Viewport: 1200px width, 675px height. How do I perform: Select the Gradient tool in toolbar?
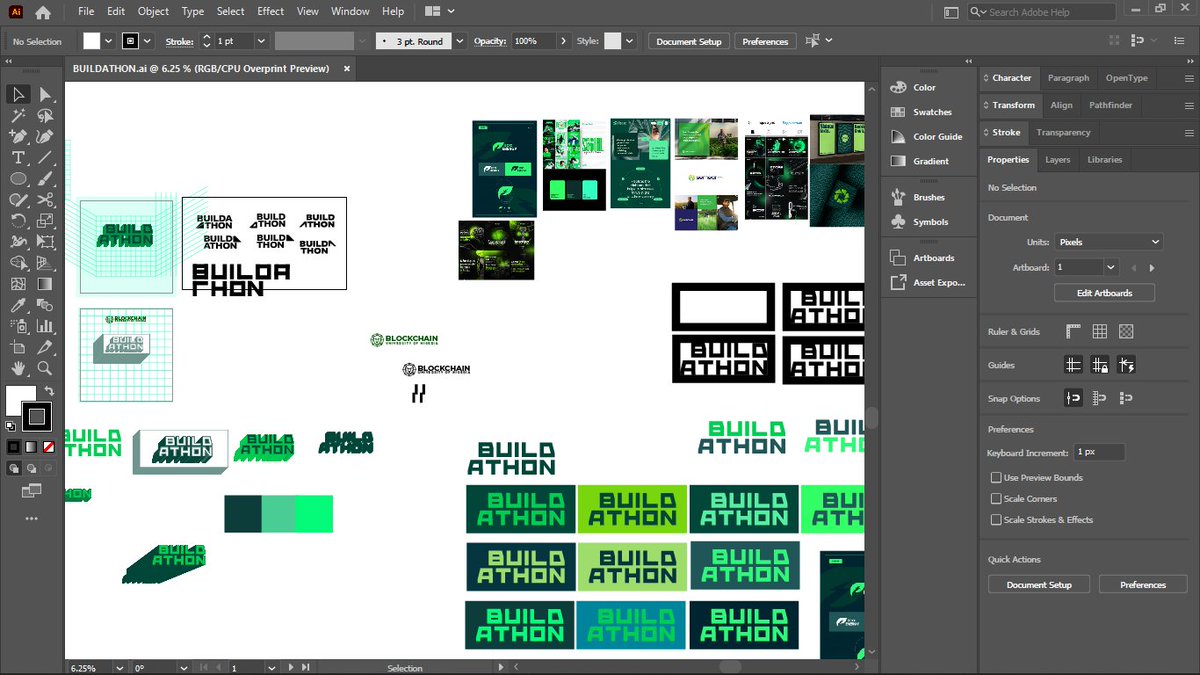click(x=45, y=284)
